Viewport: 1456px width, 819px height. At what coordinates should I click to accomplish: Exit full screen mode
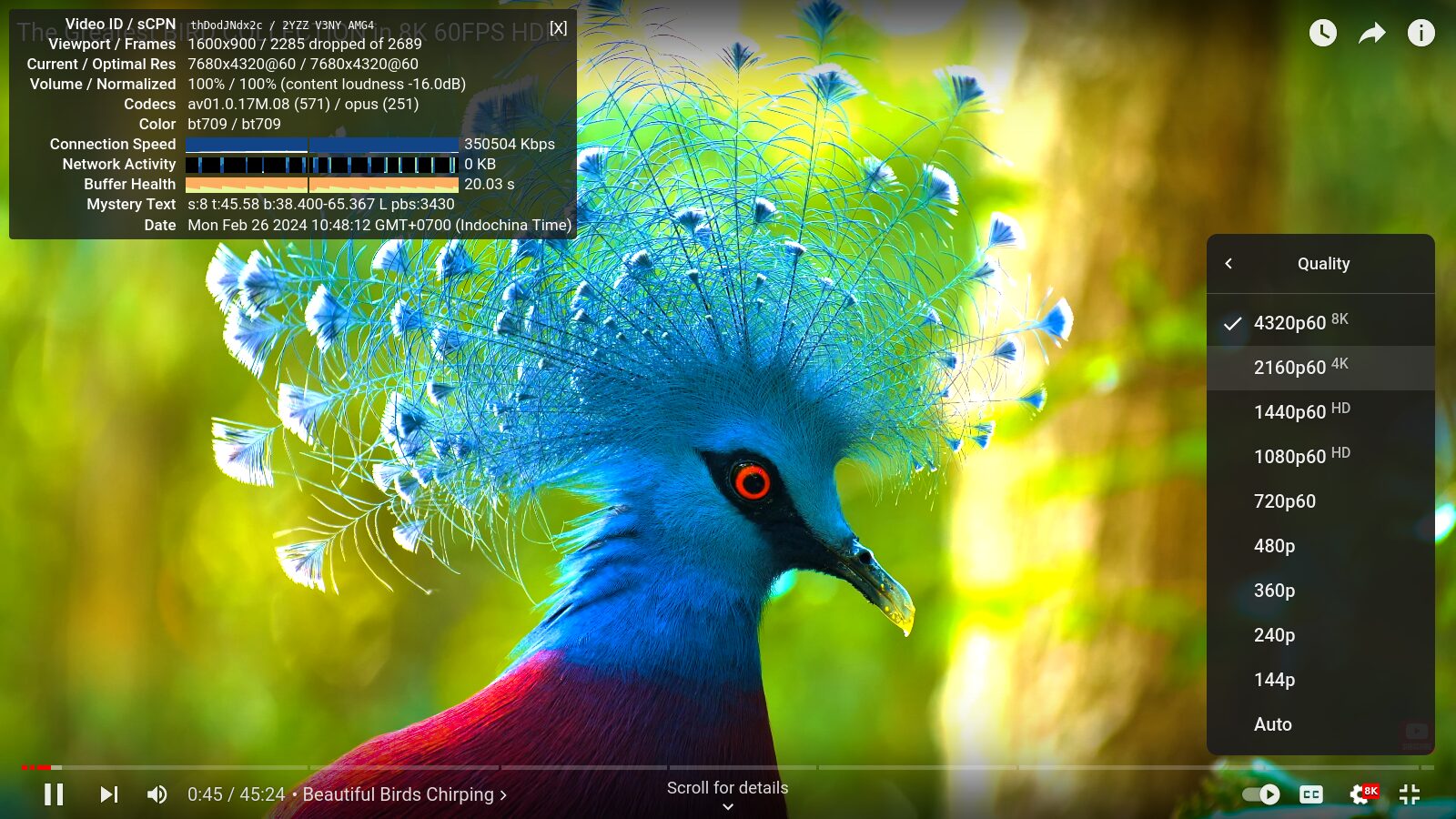pyautogui.click(x=1410, y=794)
